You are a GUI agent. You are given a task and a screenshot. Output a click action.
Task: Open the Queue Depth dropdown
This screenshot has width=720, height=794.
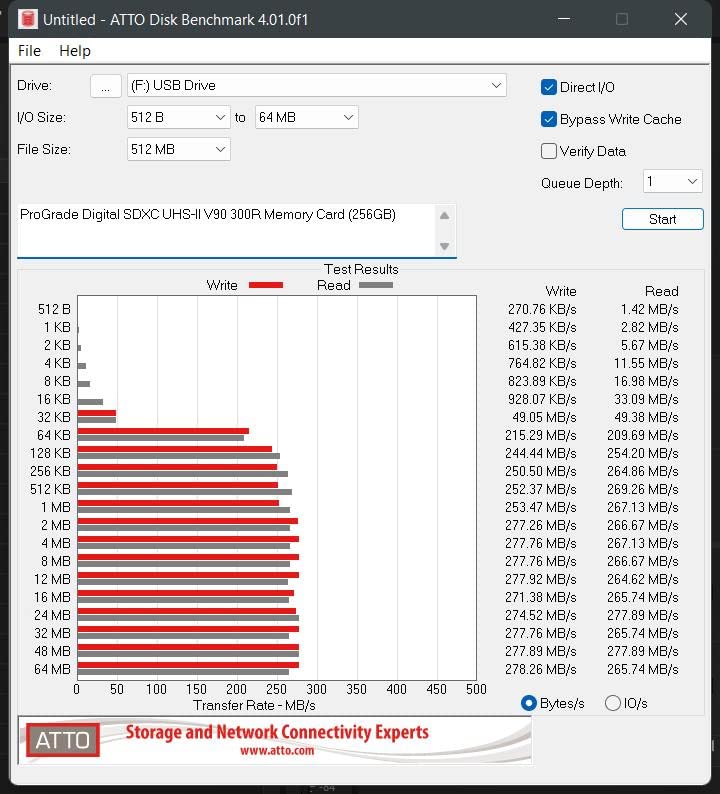pyautogui.click(x=672, y=181)
